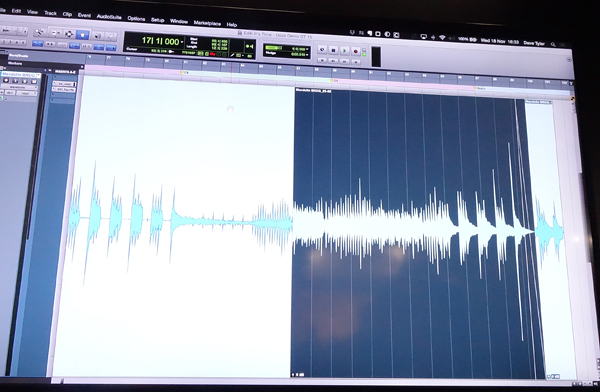The width and height of the screenshot is (600, 392).
Task: Click the Outro marker in markers ruler
Action: click(x=480, y=88)
